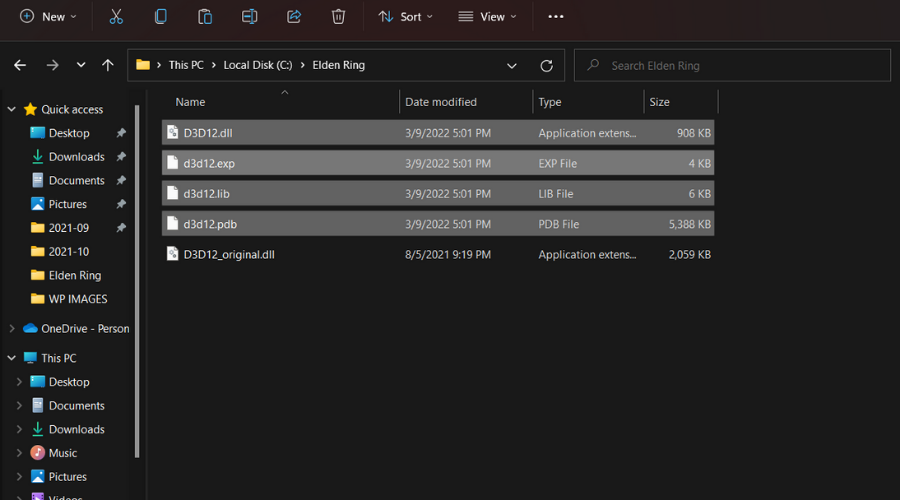Click the pin icon next to 2021-09
The width and height of the screenshot is (900, 500).
pos(121,228)
